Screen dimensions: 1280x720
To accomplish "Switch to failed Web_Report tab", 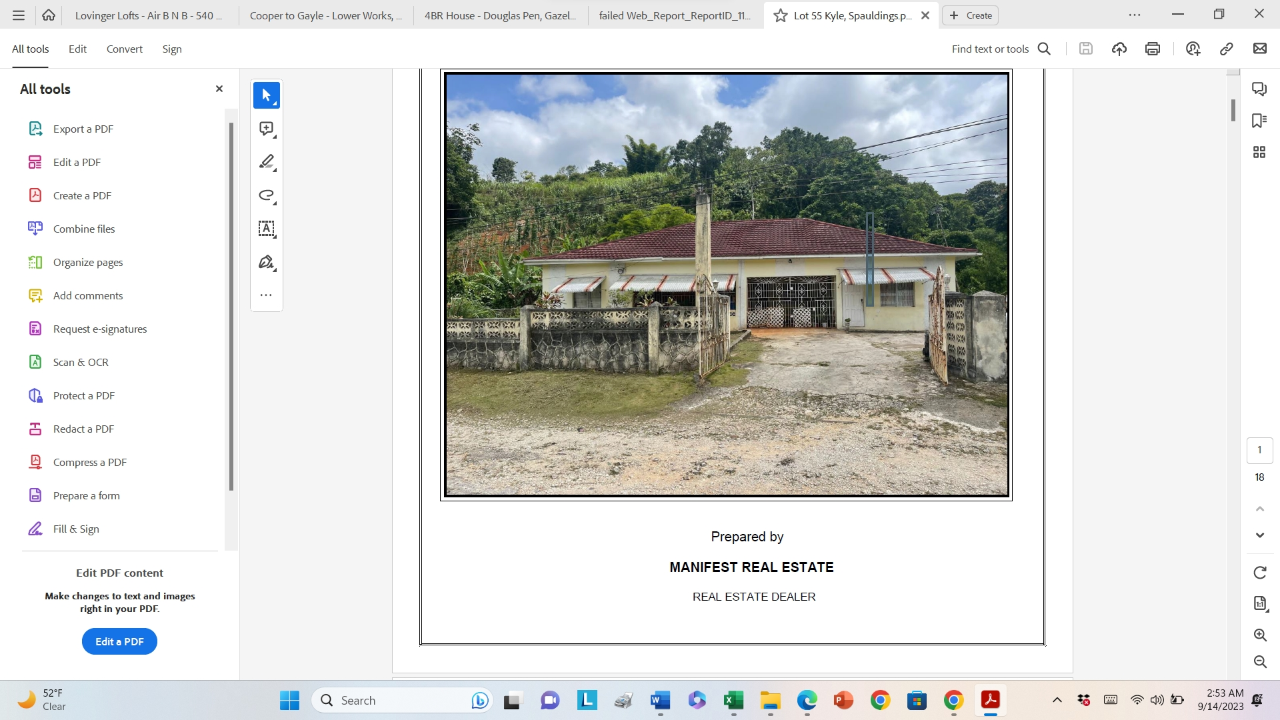I will (x=675, y=15).
